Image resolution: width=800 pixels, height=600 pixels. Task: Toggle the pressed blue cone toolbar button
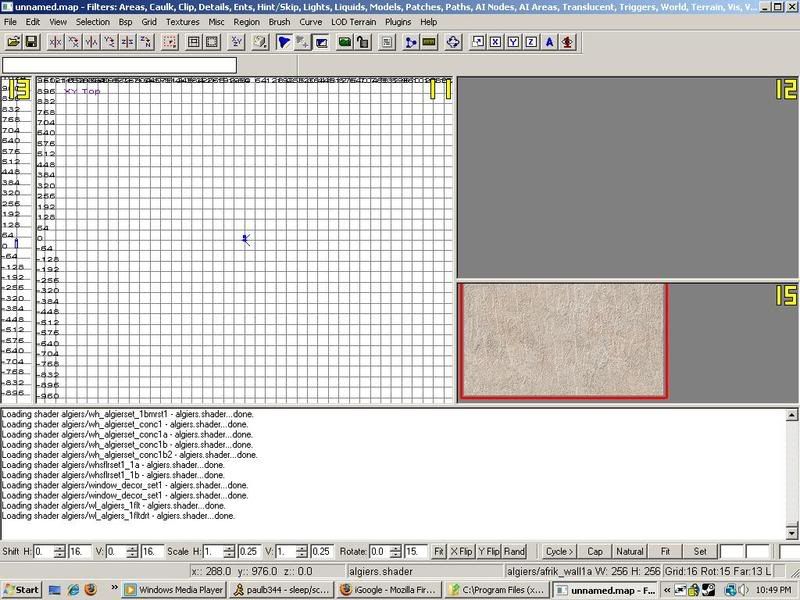[x=285, y=42]
